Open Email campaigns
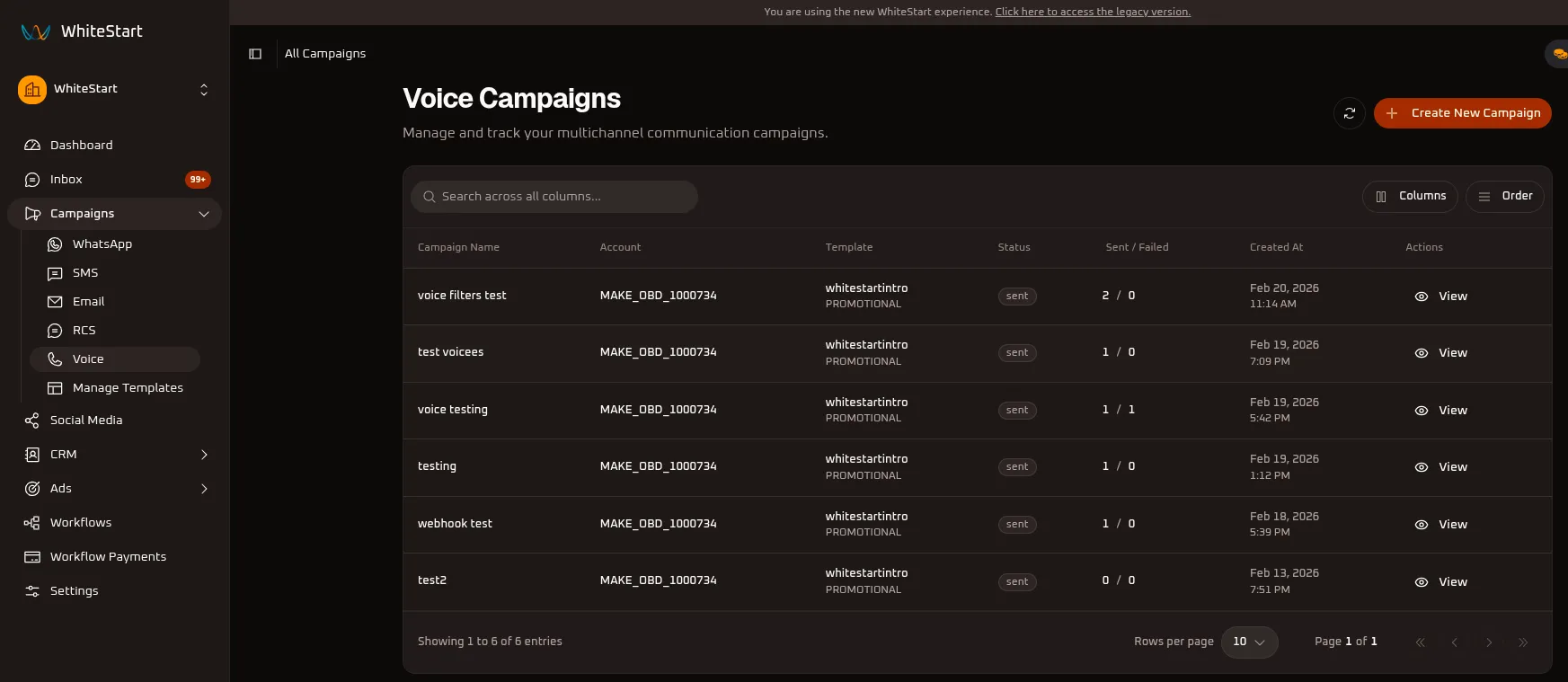1568x682 pixels. click(115, 301)
